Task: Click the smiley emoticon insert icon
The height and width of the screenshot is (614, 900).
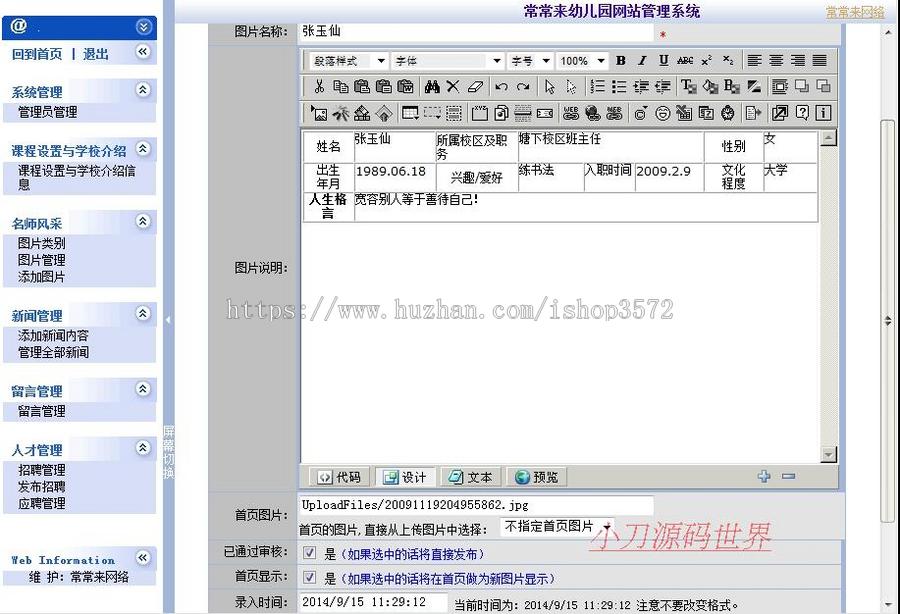Action: (x=661, y=112)
